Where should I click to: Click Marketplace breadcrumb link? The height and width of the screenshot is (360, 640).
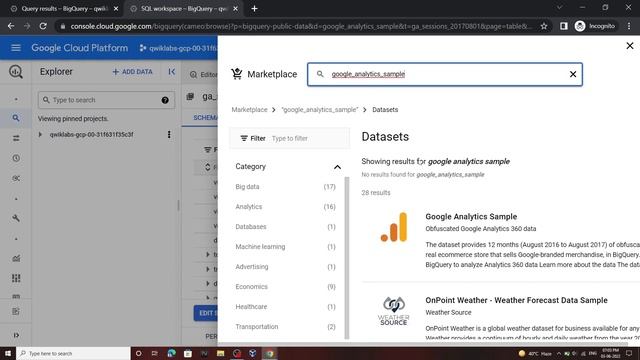(249, 109)
